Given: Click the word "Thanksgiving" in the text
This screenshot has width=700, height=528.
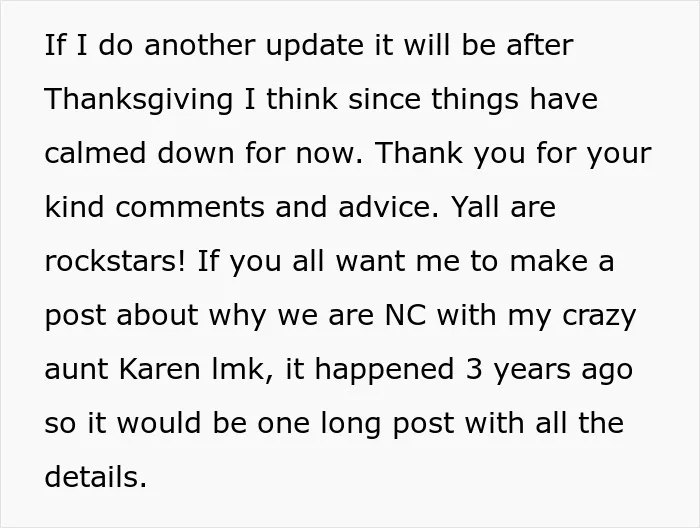Looking at the screenshot, I should click(139, 99).
